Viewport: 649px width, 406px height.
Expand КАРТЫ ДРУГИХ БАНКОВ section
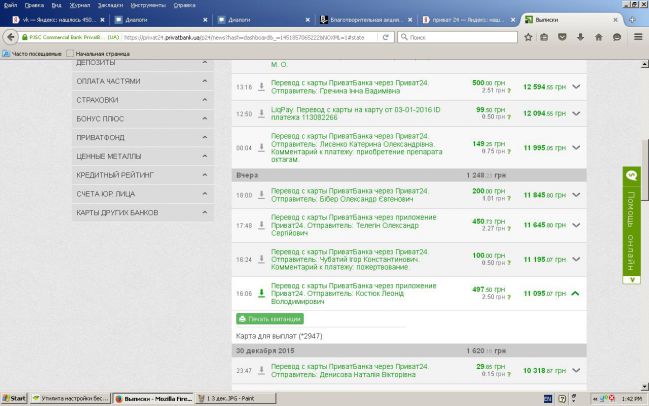point(143,213)
